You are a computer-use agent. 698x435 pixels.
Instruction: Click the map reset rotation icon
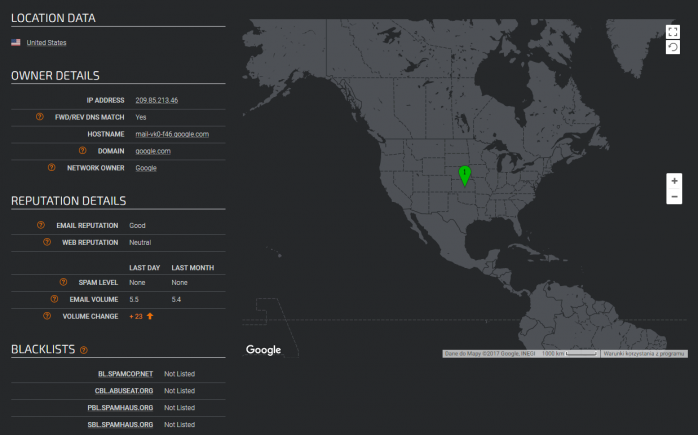[x=673, y=47]
